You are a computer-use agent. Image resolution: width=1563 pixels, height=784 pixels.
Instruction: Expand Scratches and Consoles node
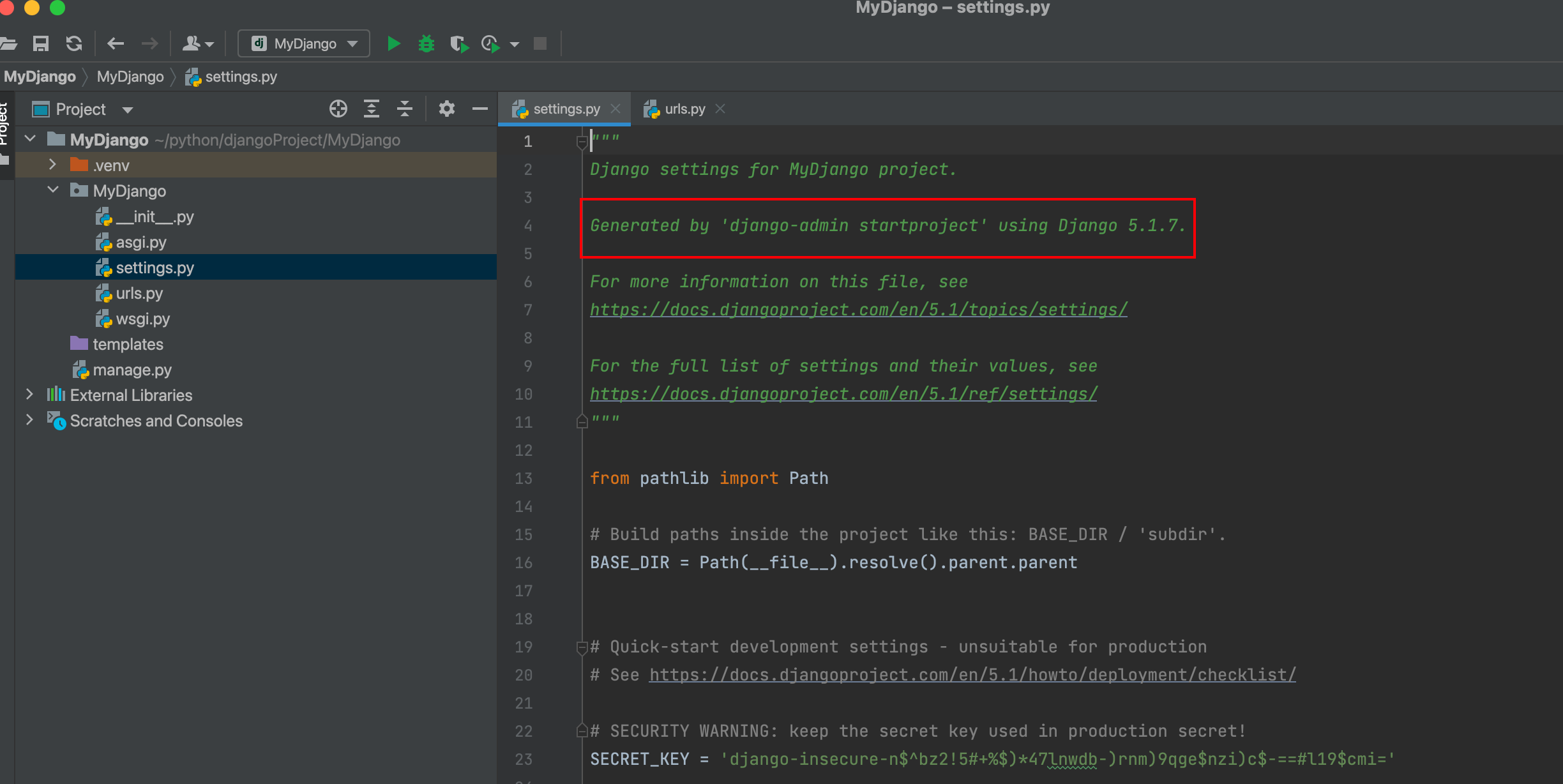pos(29,419)
